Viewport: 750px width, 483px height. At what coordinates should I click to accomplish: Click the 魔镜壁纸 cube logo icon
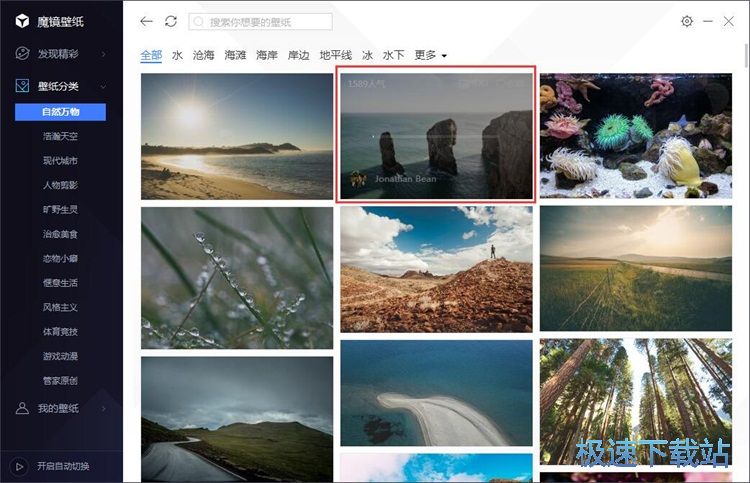point(22,21)
